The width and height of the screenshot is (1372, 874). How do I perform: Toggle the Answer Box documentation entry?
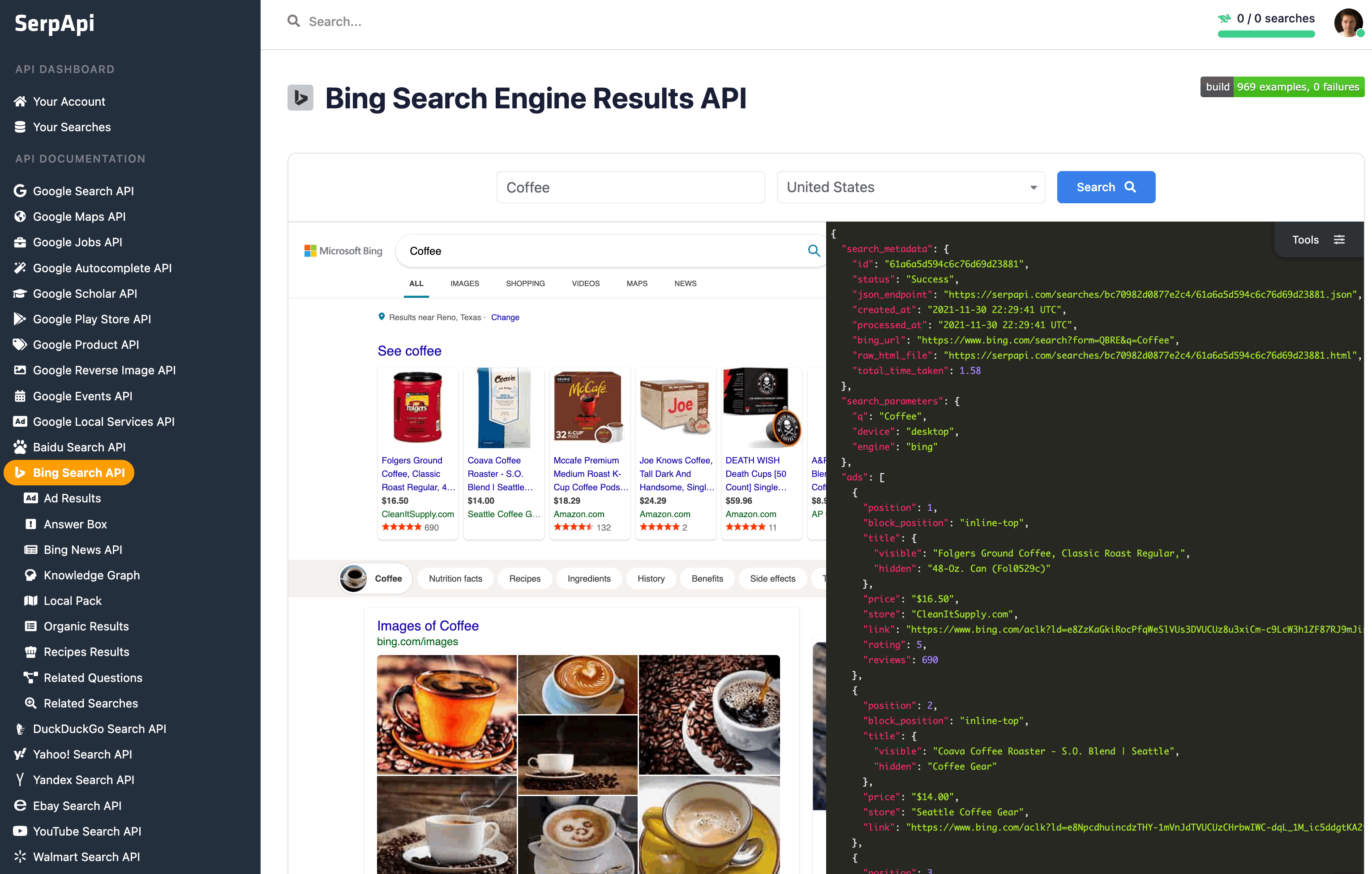pos(75,523)
